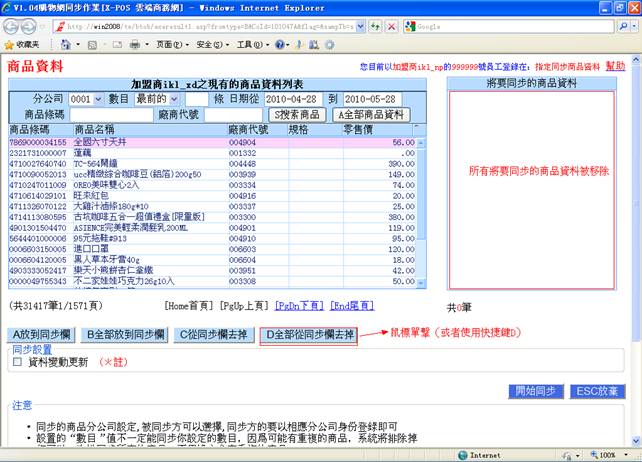Click the help question mark icon
The height and width of the screenshot is (462, 642).
point(281,45)
